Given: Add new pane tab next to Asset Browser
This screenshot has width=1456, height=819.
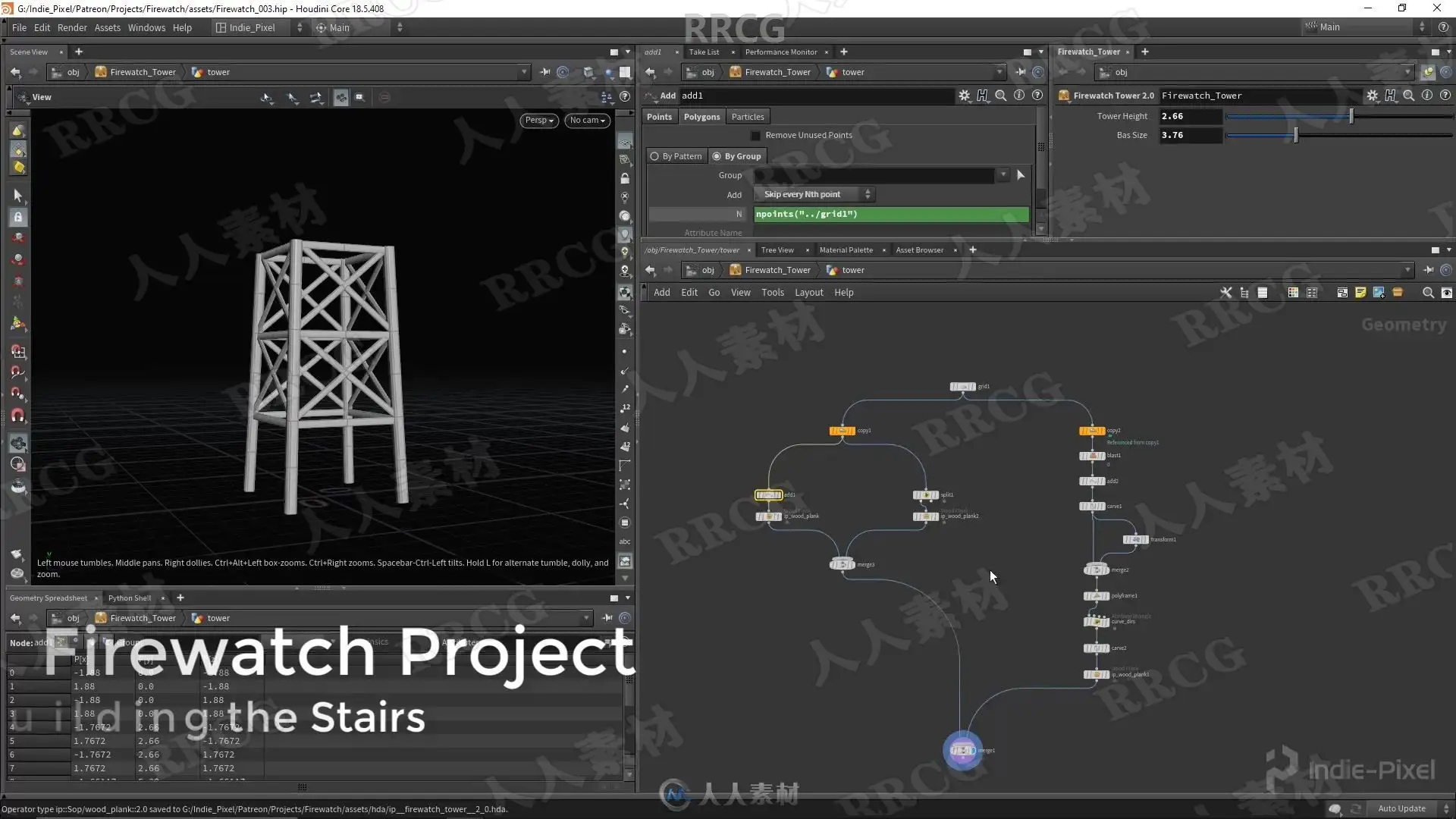Looking at the screenshot, I should click(972, 250).
